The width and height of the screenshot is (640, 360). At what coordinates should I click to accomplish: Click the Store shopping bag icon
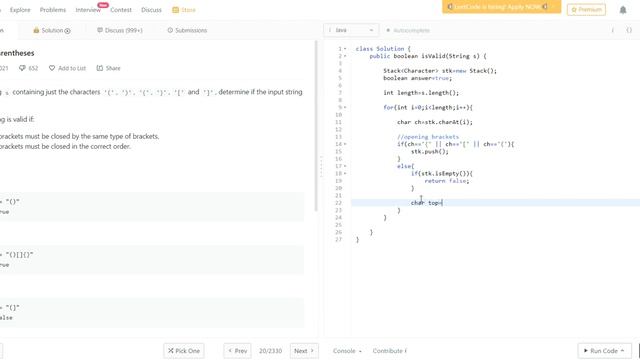coord(176,10)
